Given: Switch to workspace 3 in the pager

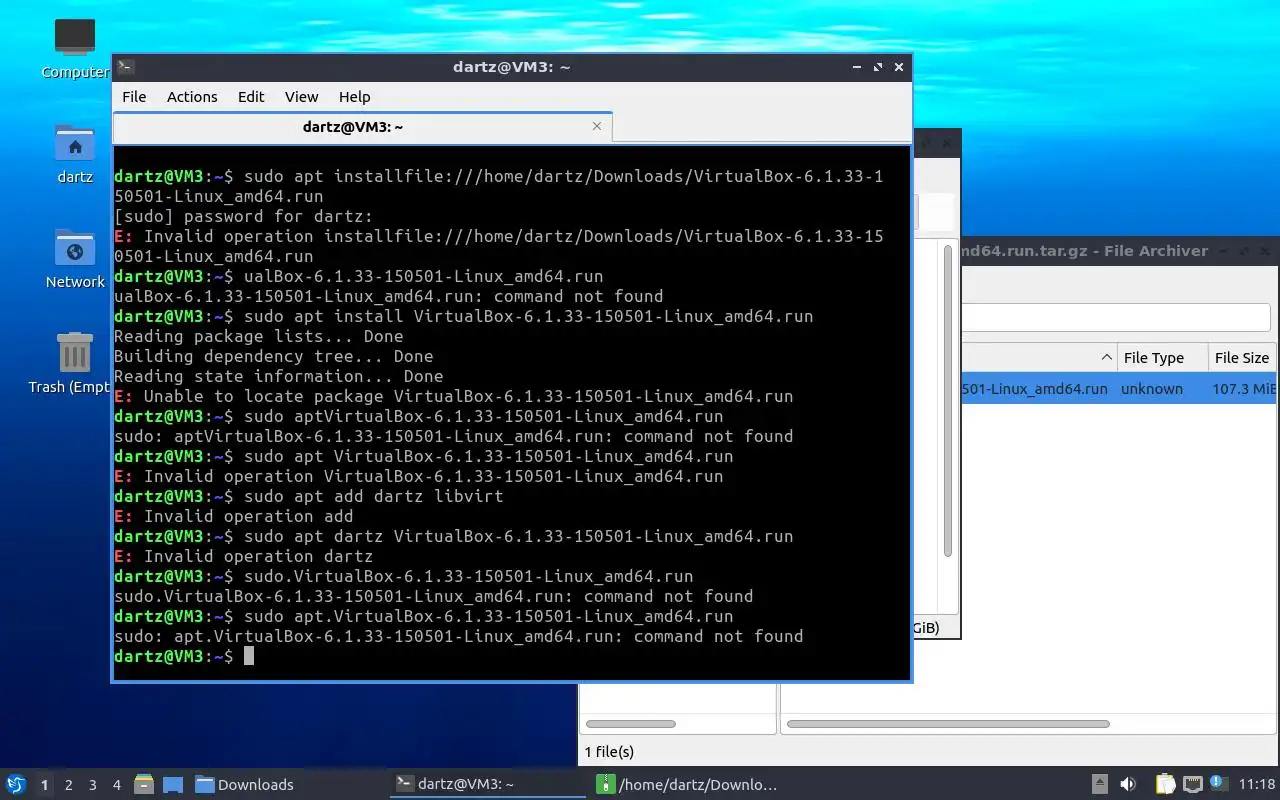Looking at the screenshot, I should pos(93,785).
